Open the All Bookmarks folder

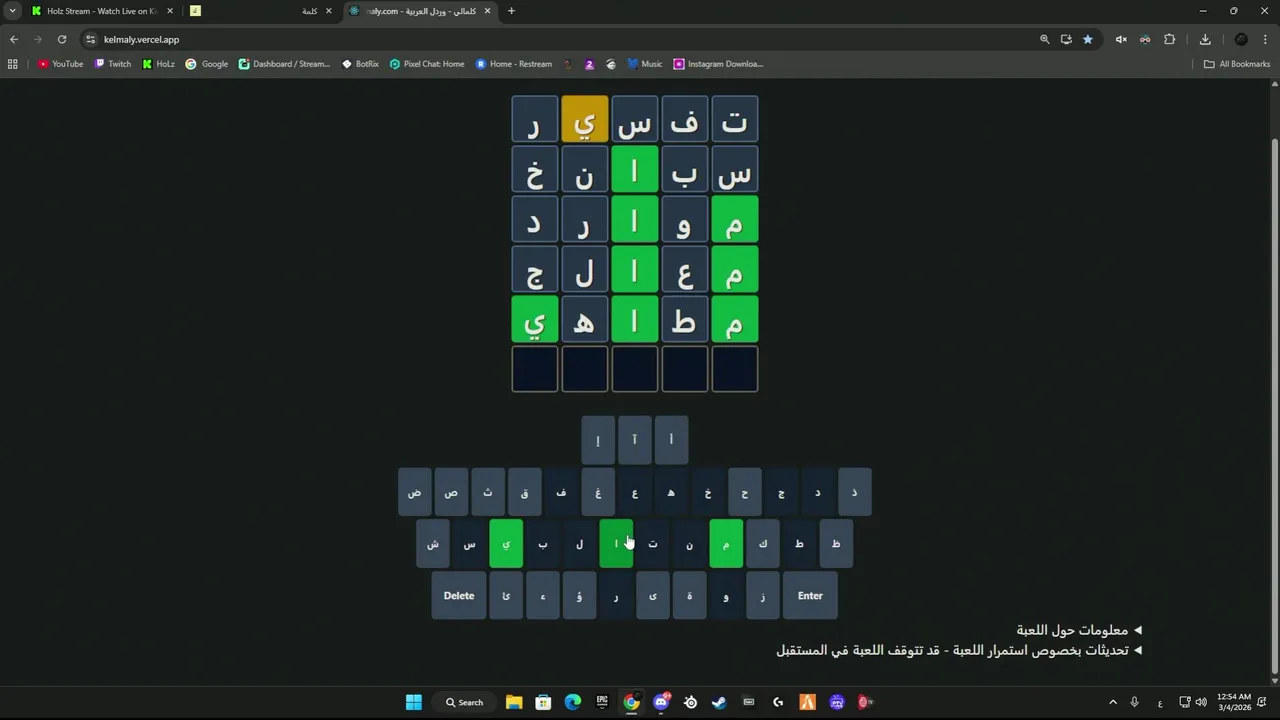(x=1237, y=64)
